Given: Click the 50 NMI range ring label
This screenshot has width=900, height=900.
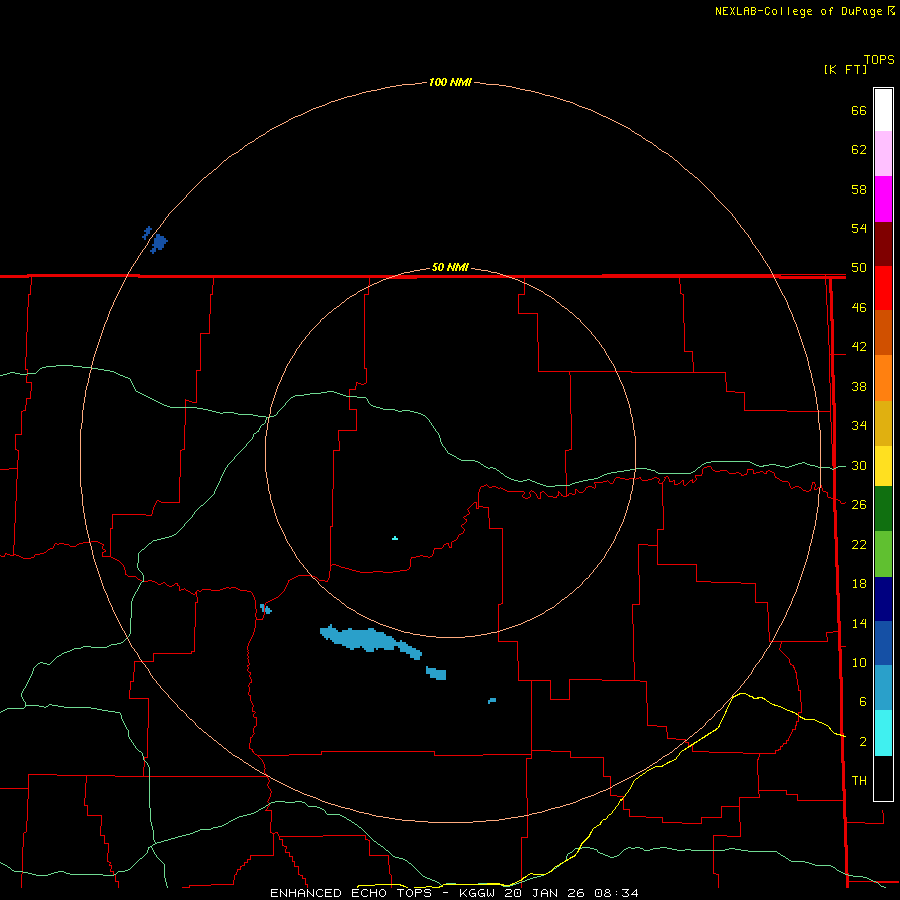Looking at the screenshot, I should [x=450, y=267].
